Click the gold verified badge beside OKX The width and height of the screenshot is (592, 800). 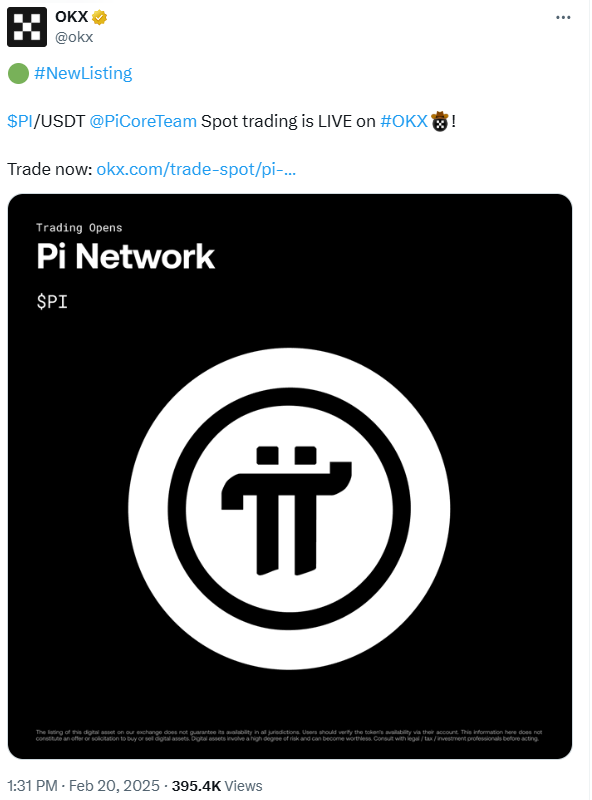[x=100, y=17]
